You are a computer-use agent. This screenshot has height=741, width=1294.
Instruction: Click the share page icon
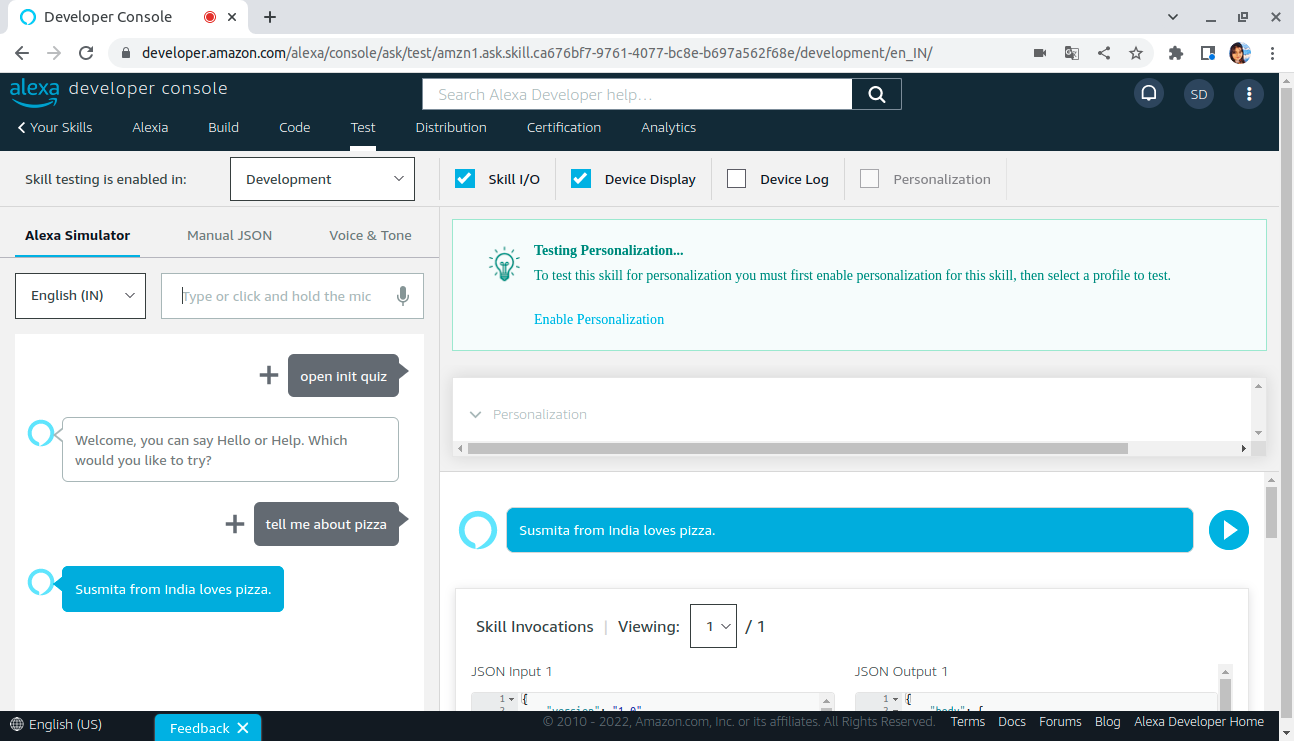[x=1104, y=53]
